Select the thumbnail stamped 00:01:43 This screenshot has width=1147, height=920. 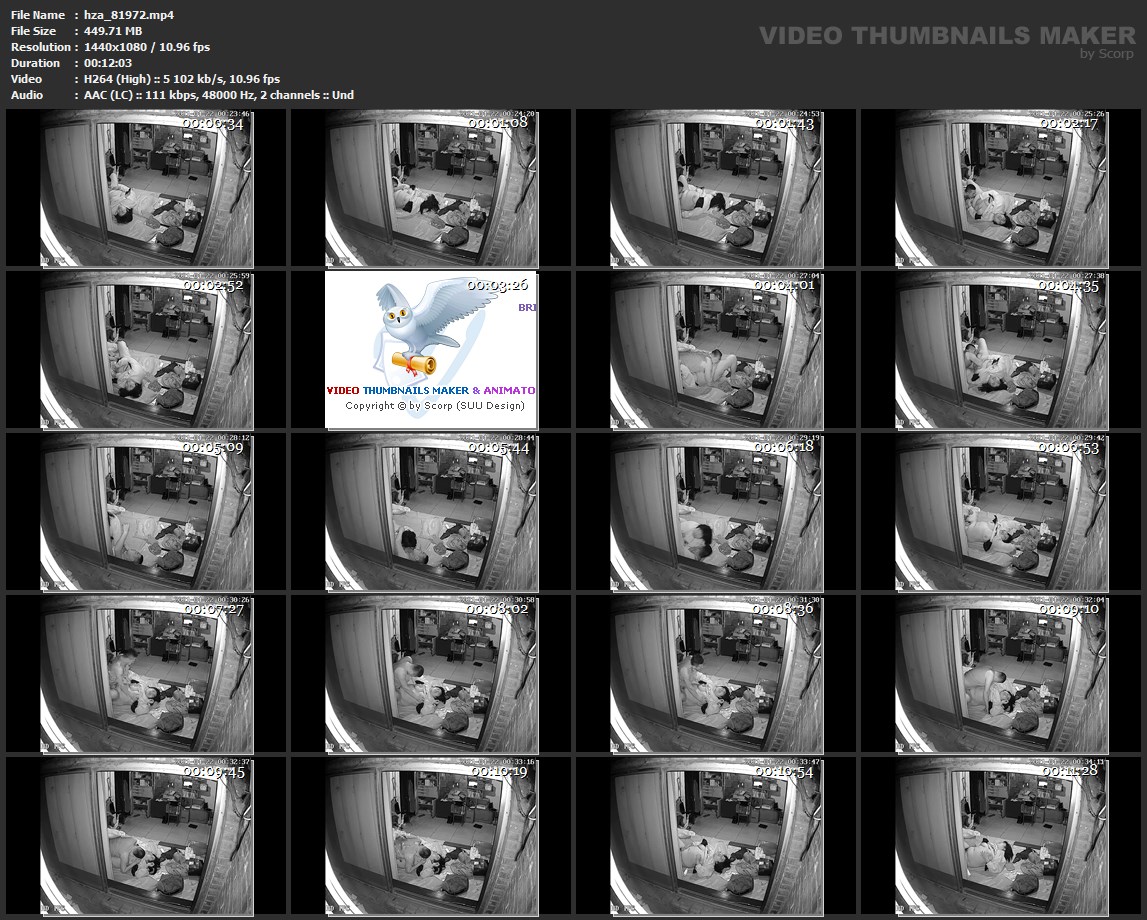[715, 188]
